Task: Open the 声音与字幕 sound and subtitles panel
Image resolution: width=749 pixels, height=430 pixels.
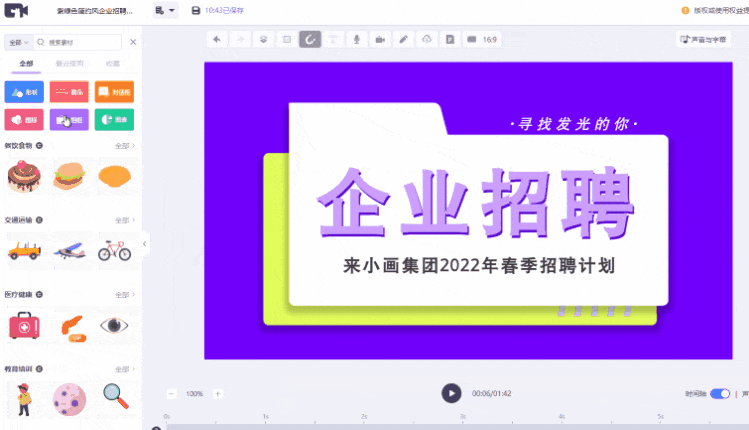Action: 703,40
